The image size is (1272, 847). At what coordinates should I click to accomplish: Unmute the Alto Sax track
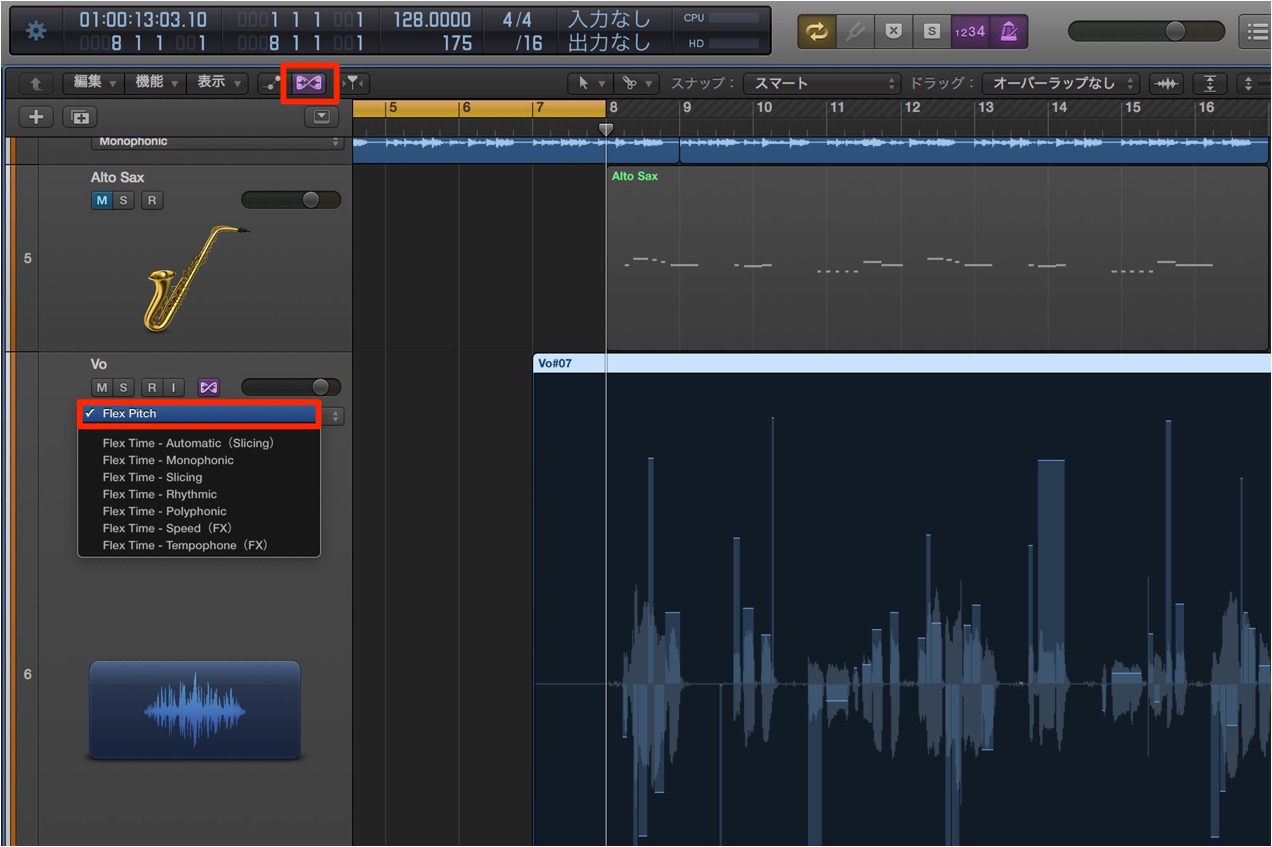pyautogui.click(x=101, y=200)
